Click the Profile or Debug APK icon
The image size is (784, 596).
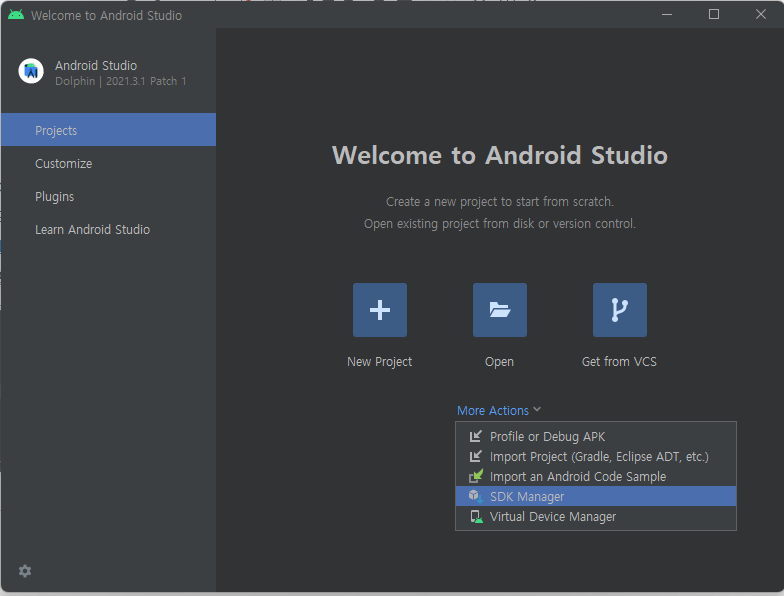click(x=476, y=436)
